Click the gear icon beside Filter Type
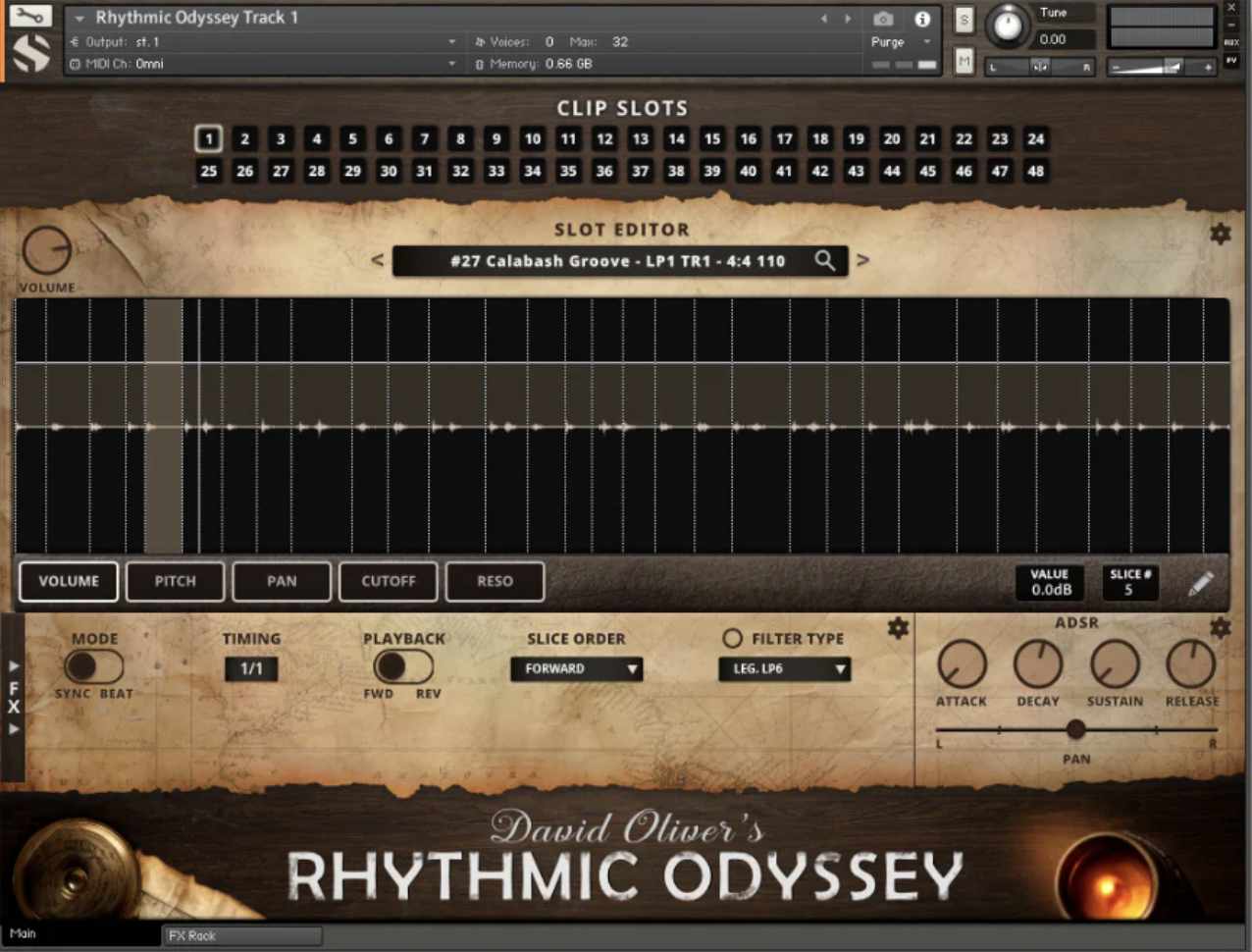The width and height of the screenshot is (1252, 952). [898, 628]
